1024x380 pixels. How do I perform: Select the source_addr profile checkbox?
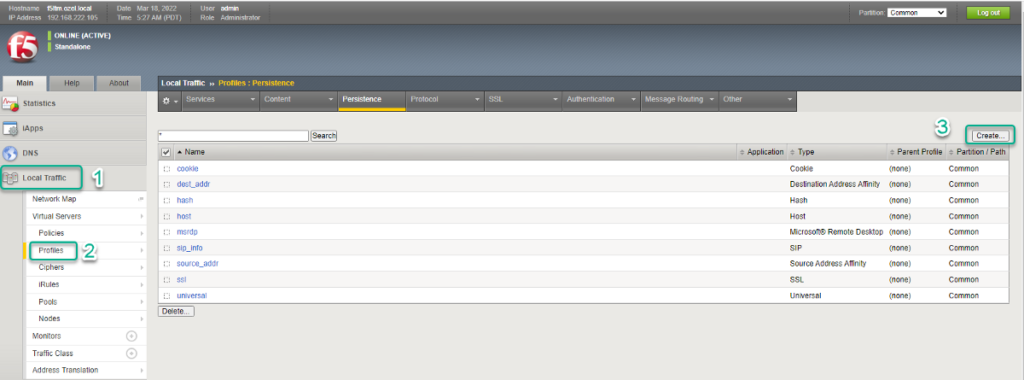pyautogui.click(x=167, y=264)
